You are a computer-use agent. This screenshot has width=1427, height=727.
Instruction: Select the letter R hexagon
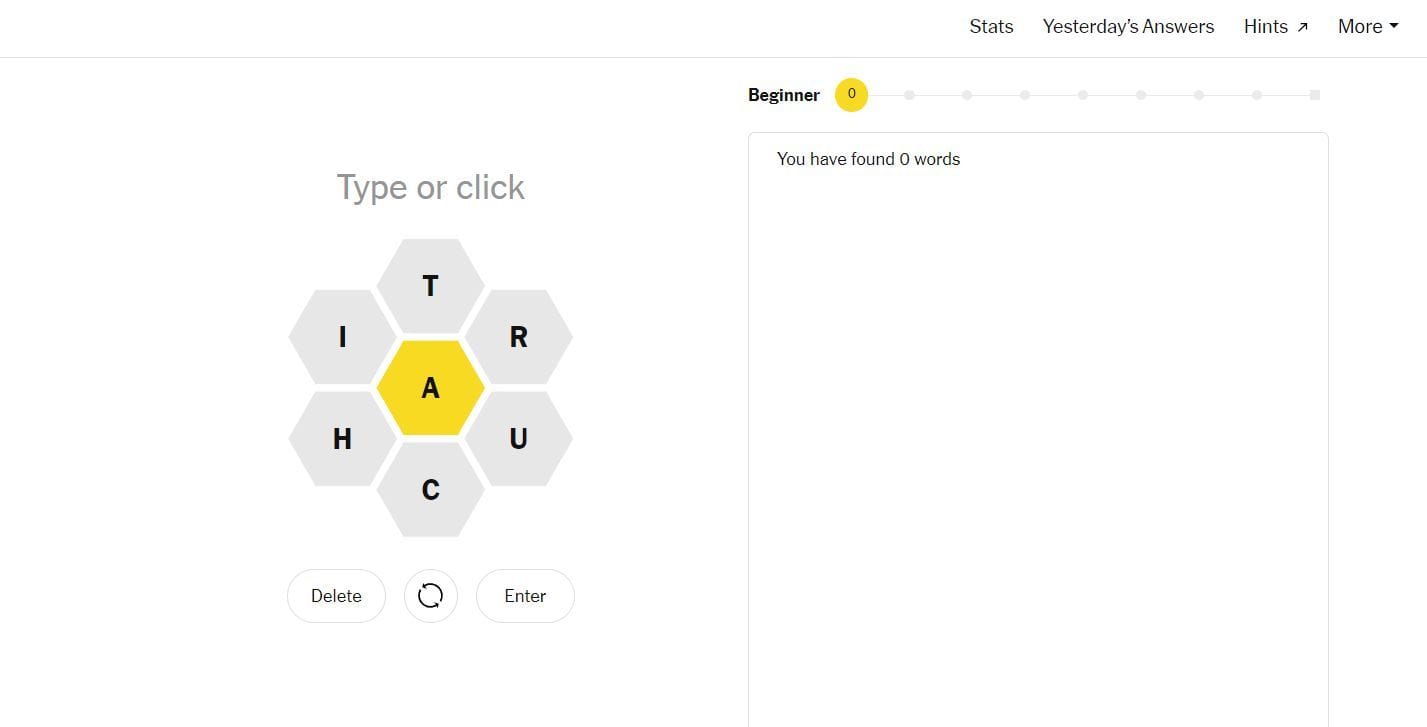click(x=518, y=337)
